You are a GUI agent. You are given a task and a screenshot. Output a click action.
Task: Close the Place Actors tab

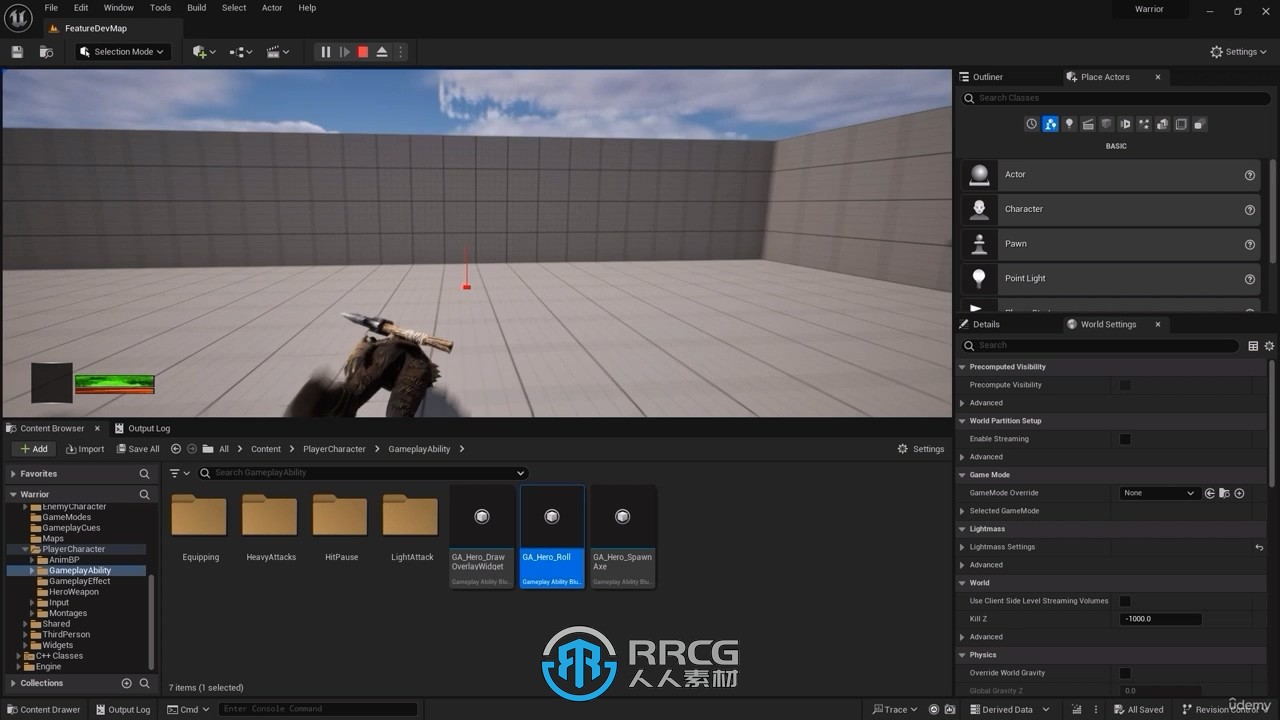pos(1158,77)
